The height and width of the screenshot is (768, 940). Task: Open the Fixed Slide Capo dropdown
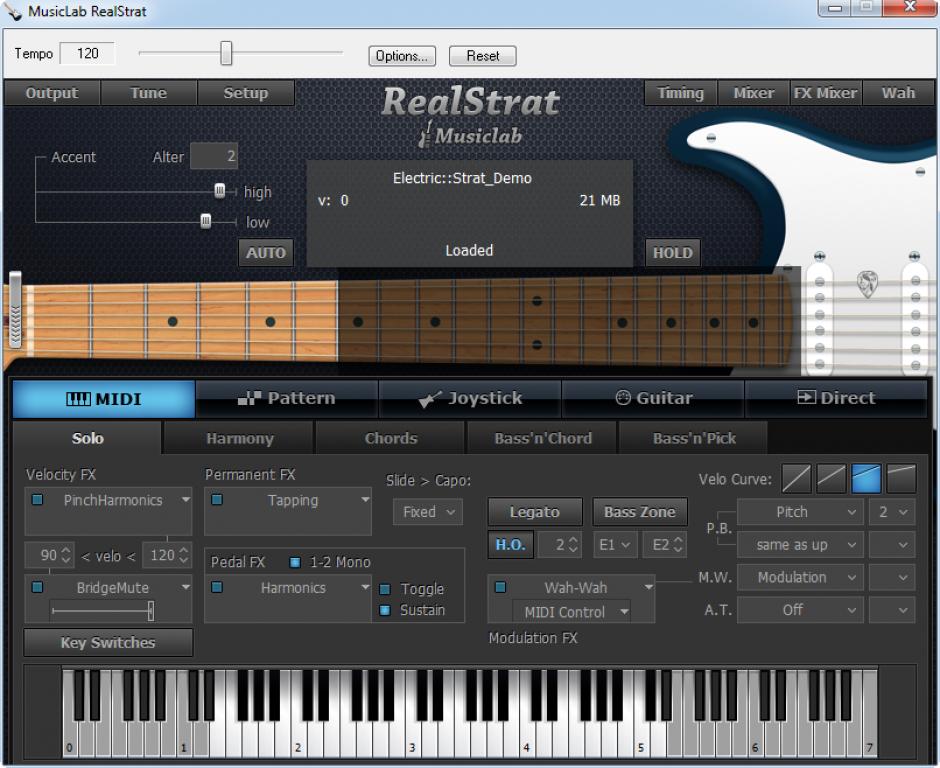tap(428, 512)
